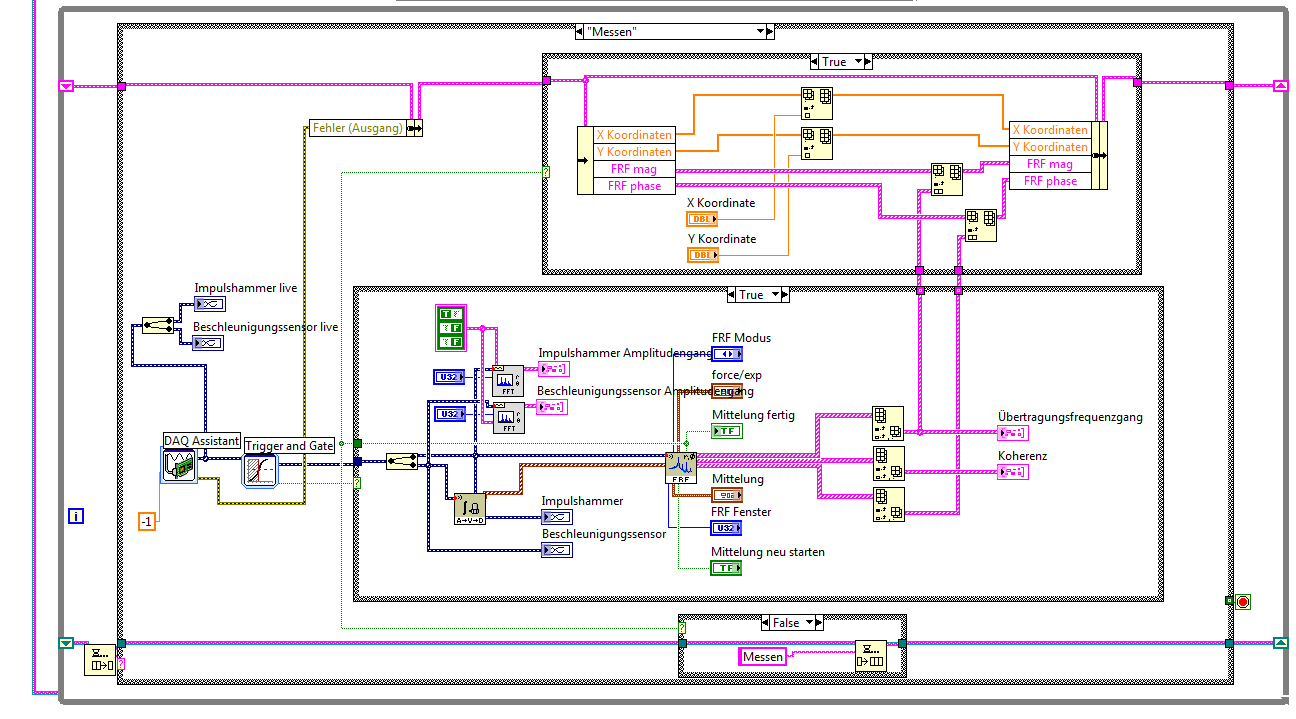The image size is (1296, 719).
Task: Go to next case of False structure
Action: click(817, 623)
